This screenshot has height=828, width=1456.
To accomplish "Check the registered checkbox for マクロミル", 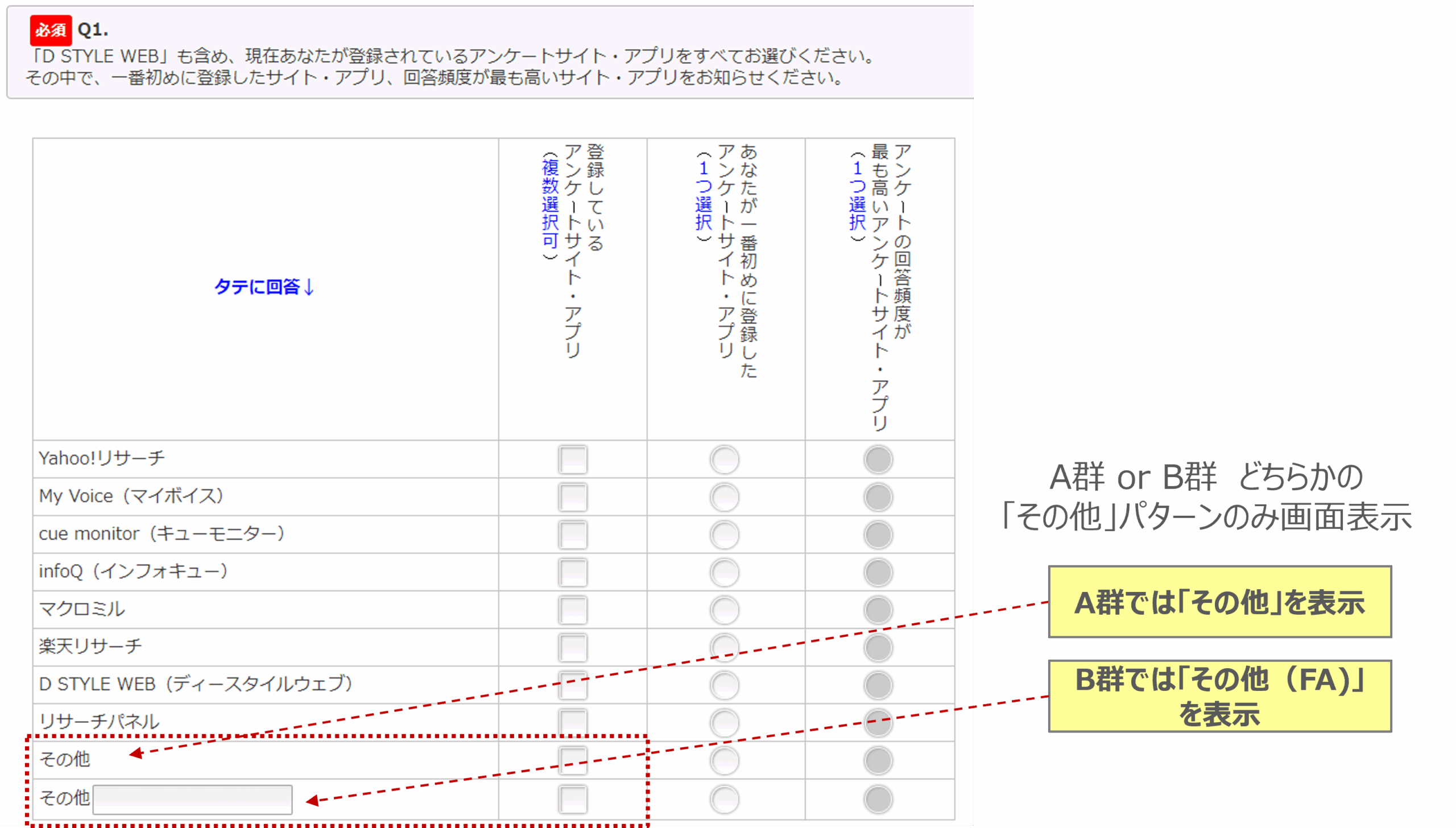I will pos(572,609).
